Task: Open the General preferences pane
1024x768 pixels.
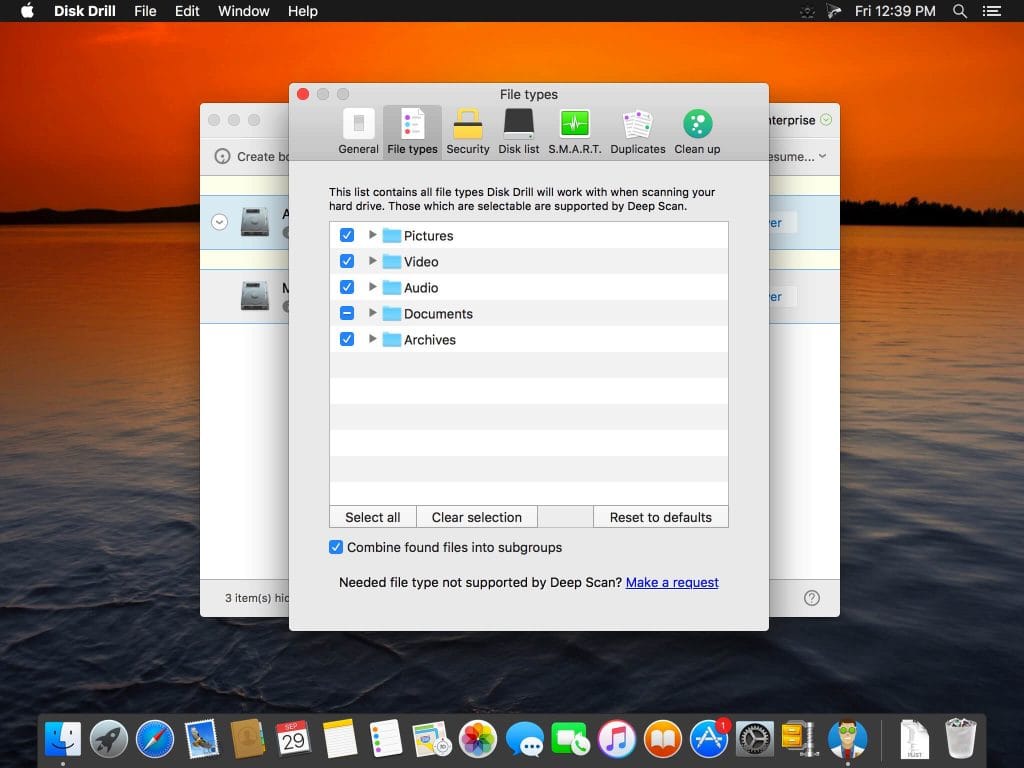Action: (x=358, y=128)
